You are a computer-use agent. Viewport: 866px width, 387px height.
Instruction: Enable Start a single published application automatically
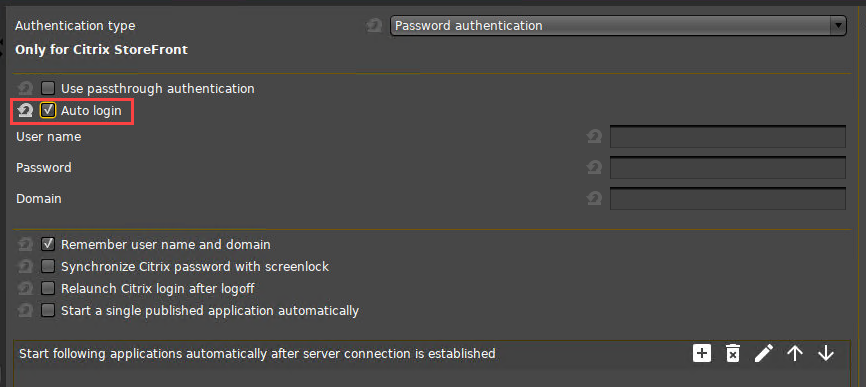48,310
